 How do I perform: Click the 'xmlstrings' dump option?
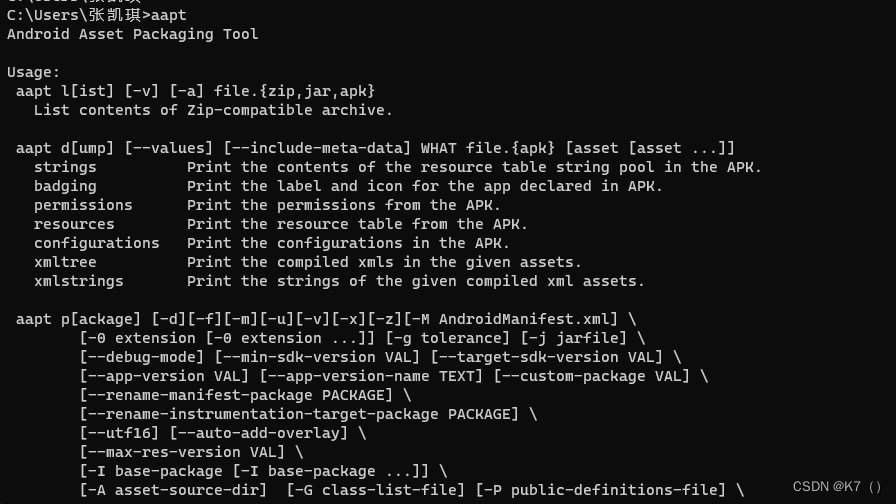point(78,281)
